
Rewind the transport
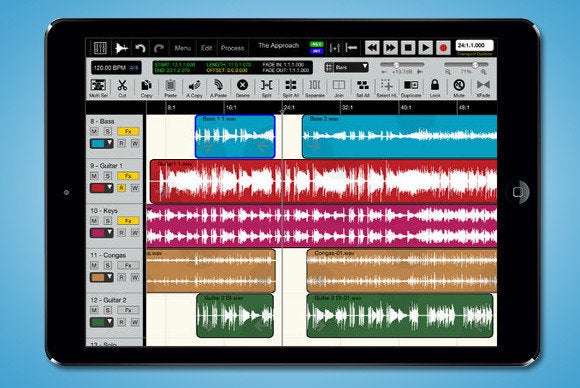(x=372, y=48)
